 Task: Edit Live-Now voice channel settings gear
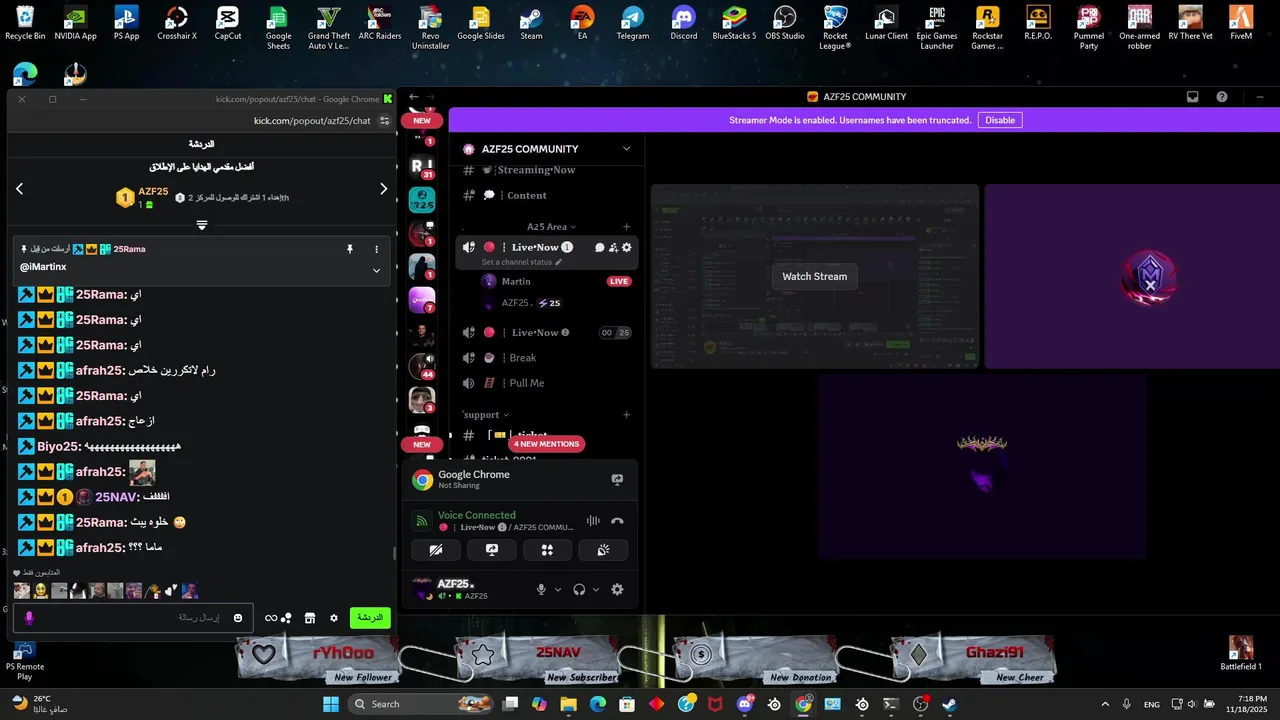tap(627, 247)
